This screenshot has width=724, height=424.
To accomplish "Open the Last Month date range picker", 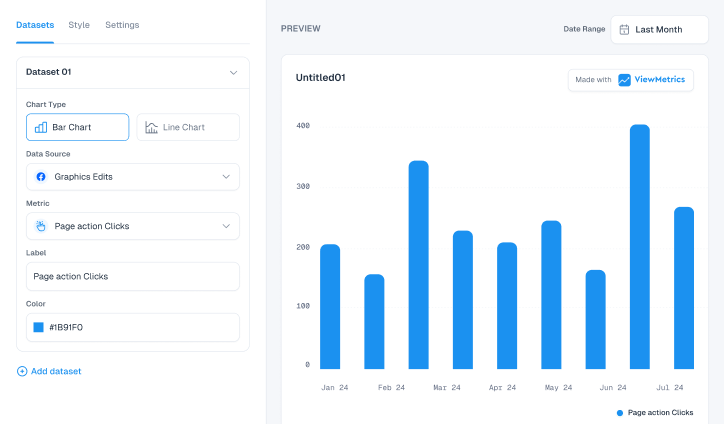I will 659,29.
